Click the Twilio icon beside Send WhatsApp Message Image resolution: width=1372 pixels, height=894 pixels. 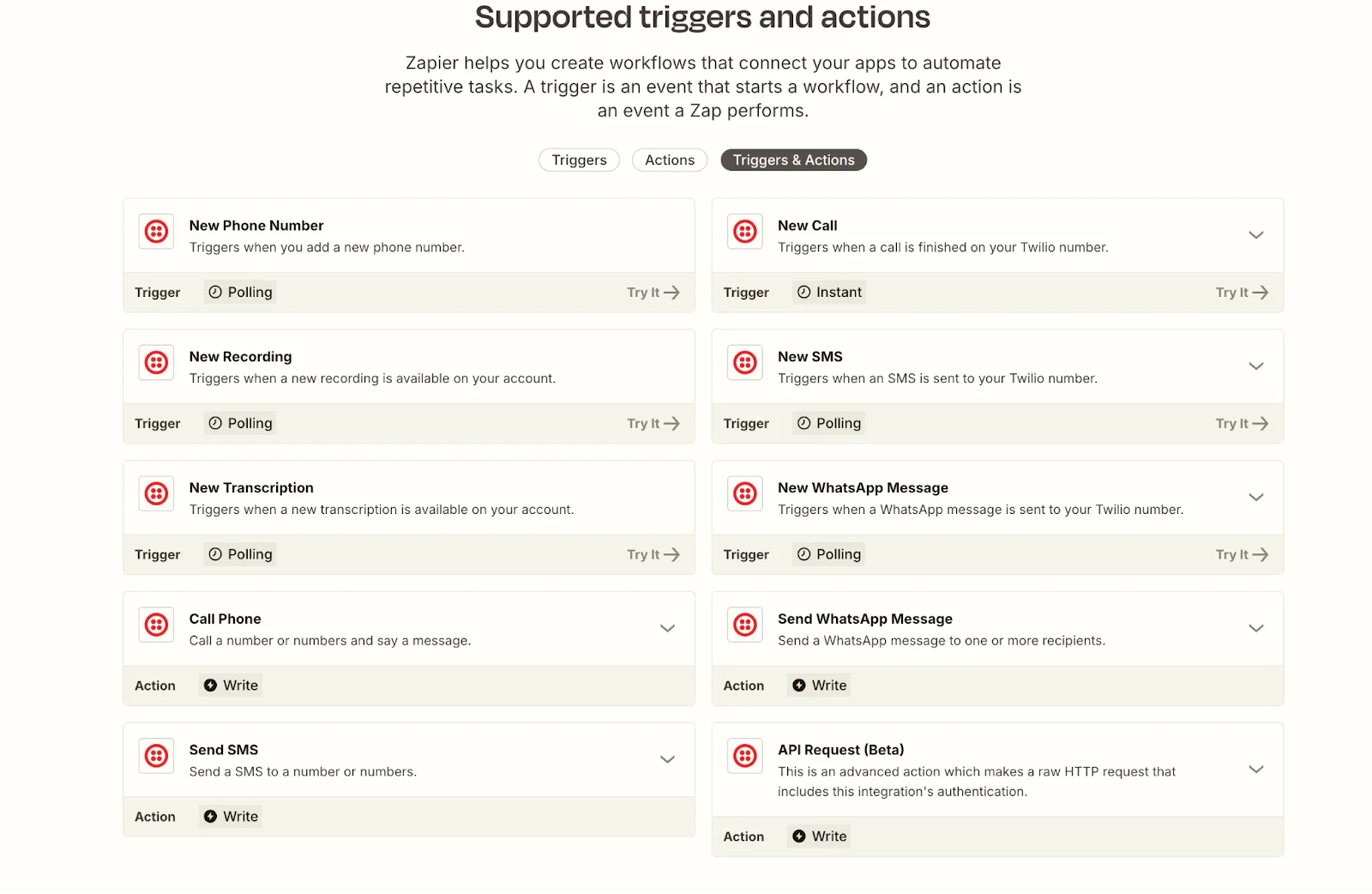click(x=744, y=625)
